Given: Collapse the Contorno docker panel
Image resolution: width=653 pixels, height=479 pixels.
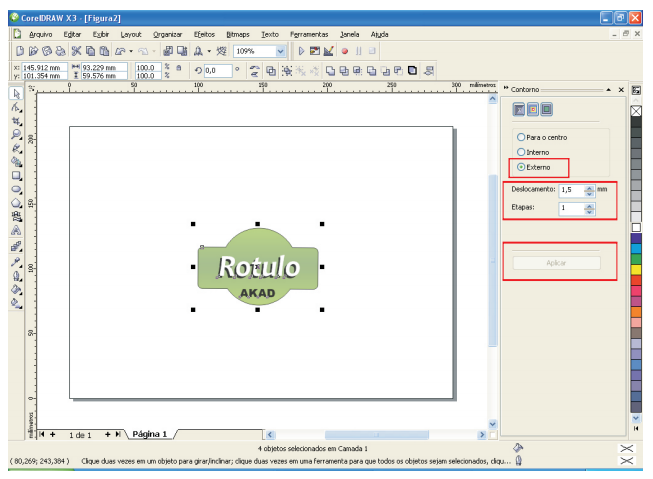Looking at the screenshot, I should coord(609,89).
